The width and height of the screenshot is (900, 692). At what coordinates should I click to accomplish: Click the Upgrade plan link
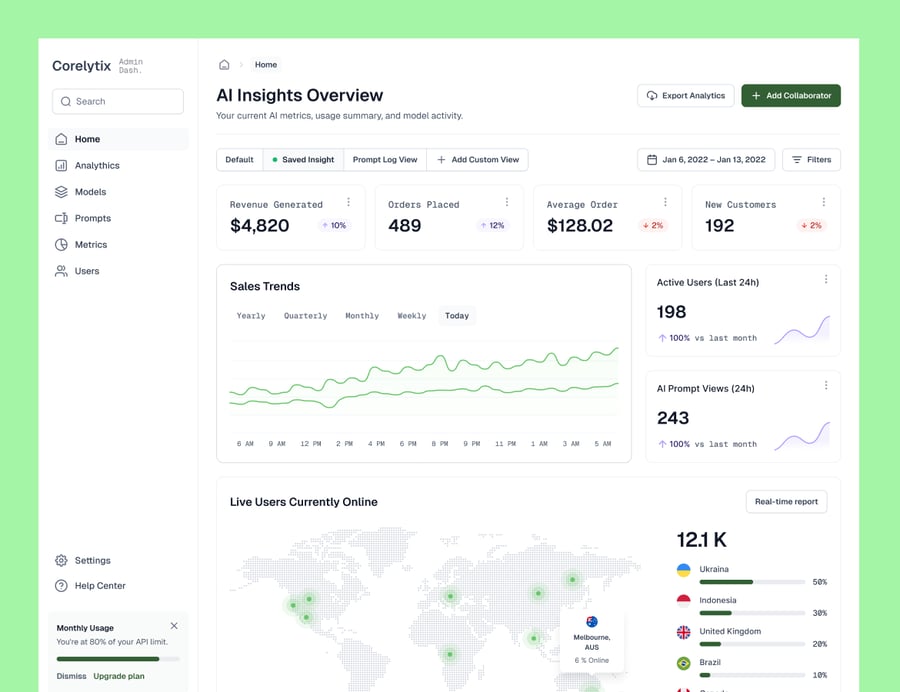click(119, 676)
